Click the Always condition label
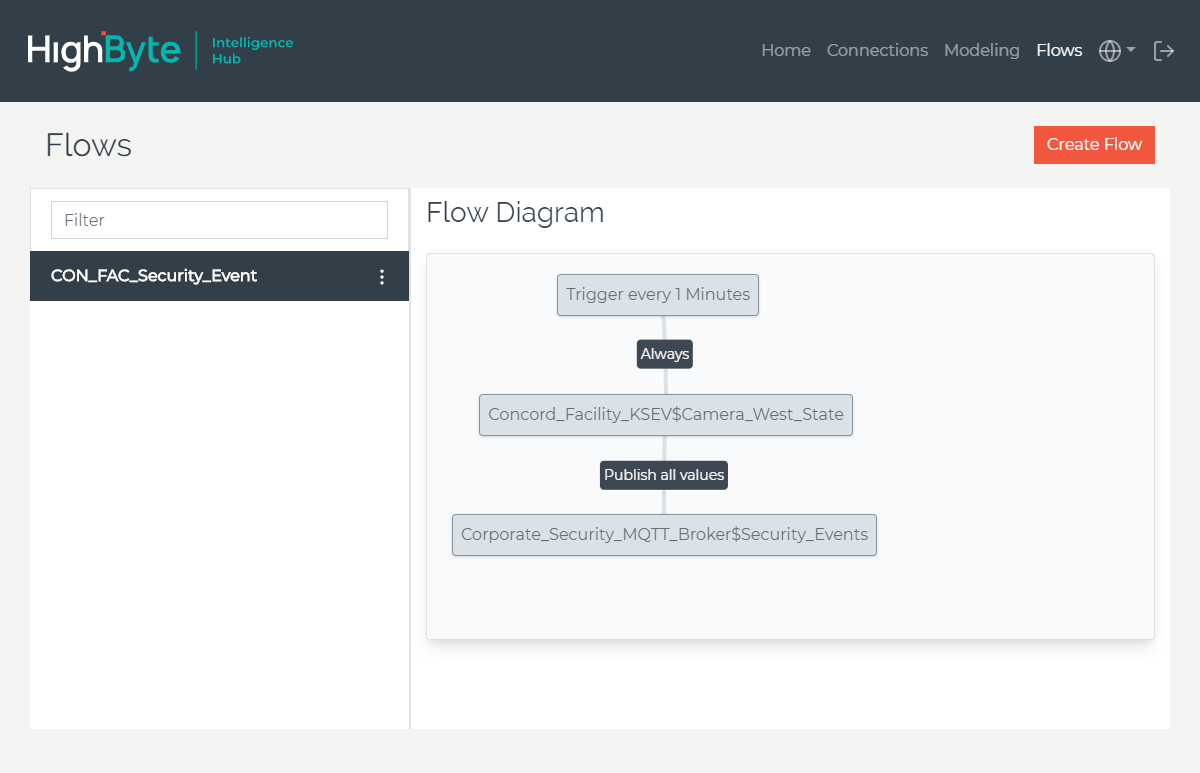Screen dimensions: 1200x773 pos(664,354)
